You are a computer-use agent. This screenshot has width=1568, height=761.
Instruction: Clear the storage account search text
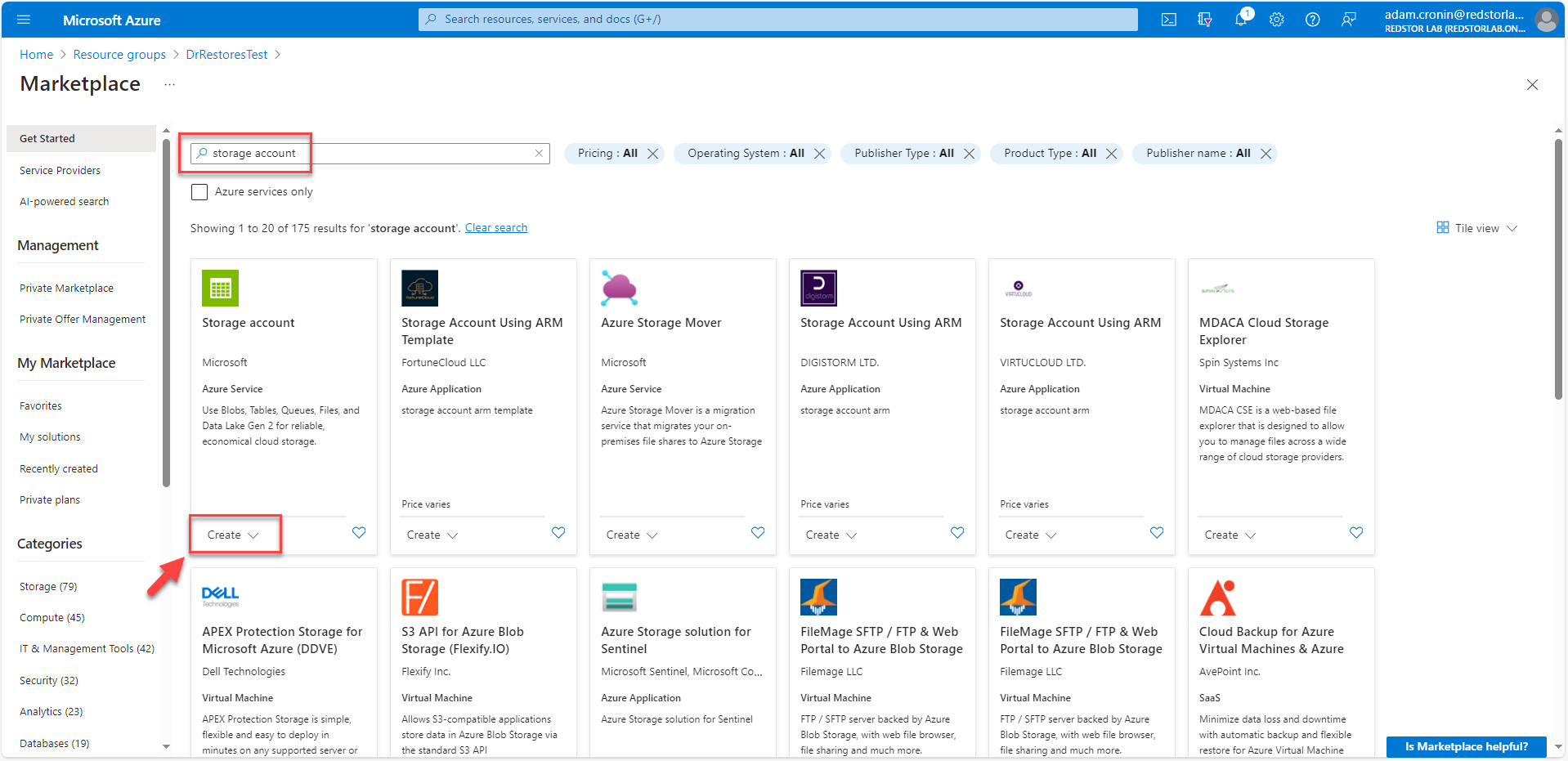(x=539, y=153)
